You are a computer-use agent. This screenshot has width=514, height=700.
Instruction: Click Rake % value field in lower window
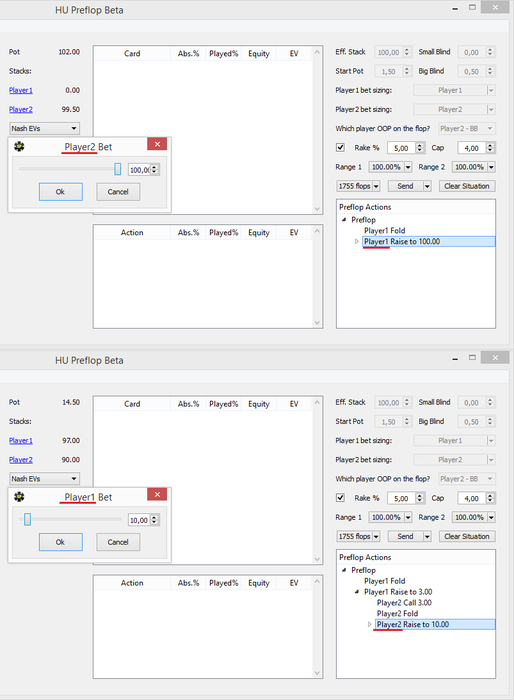(x=401, y=498)
